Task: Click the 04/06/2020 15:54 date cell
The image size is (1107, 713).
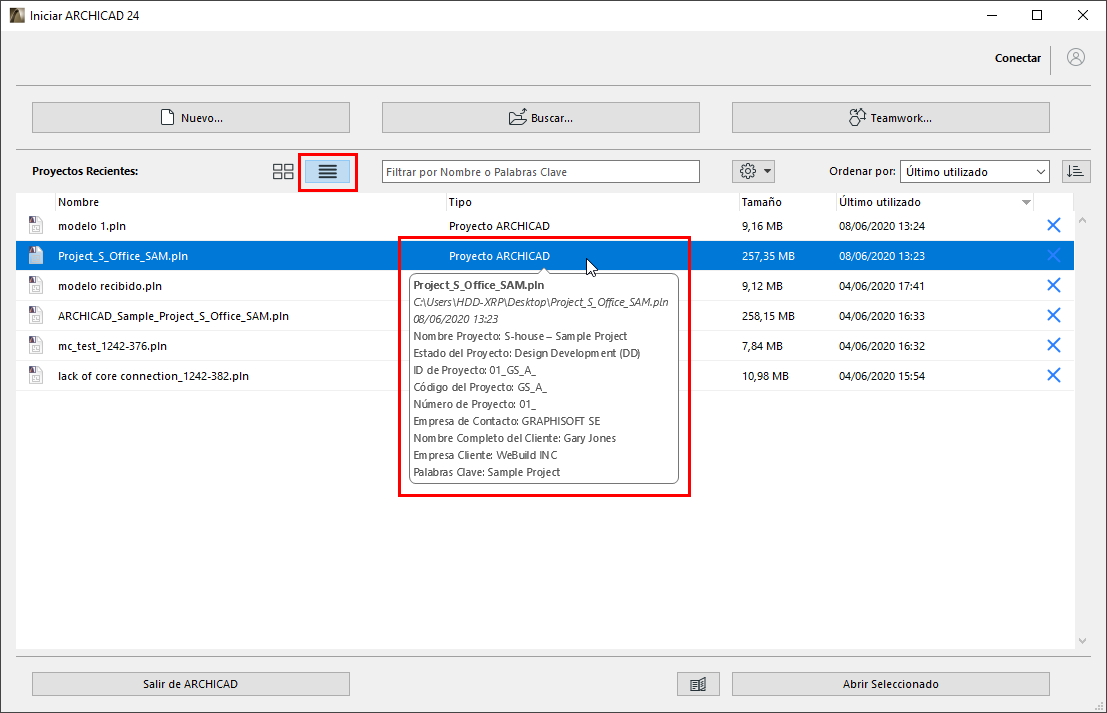Action: pos(882,376)
